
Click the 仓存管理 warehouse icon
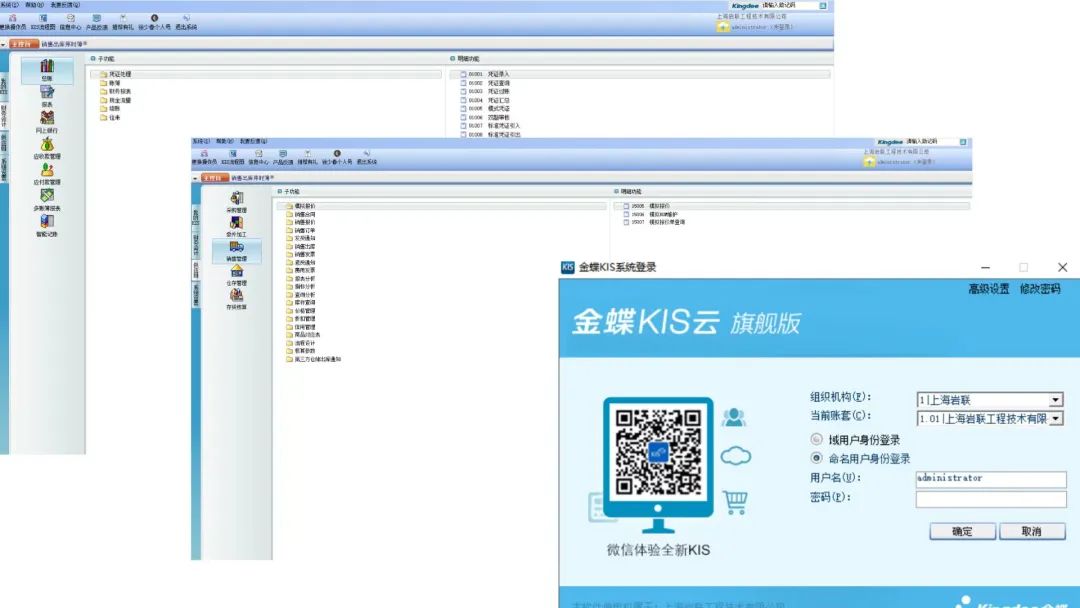tap(236, 272)
